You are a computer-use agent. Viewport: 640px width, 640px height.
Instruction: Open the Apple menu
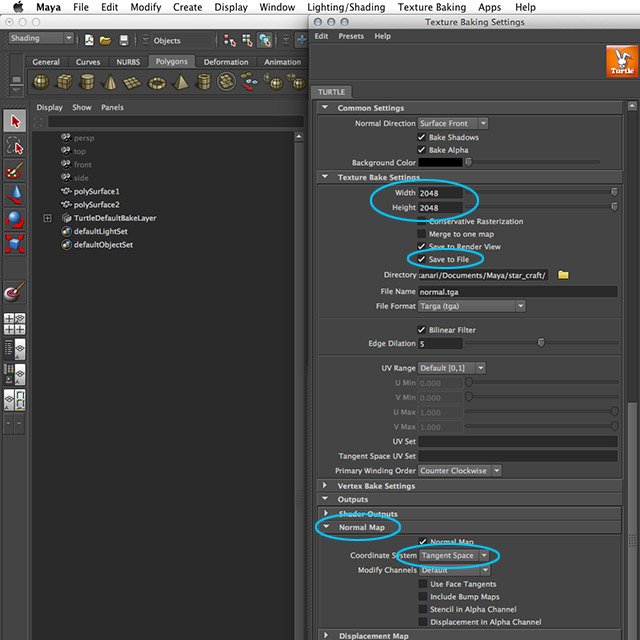tap(18, 7)
